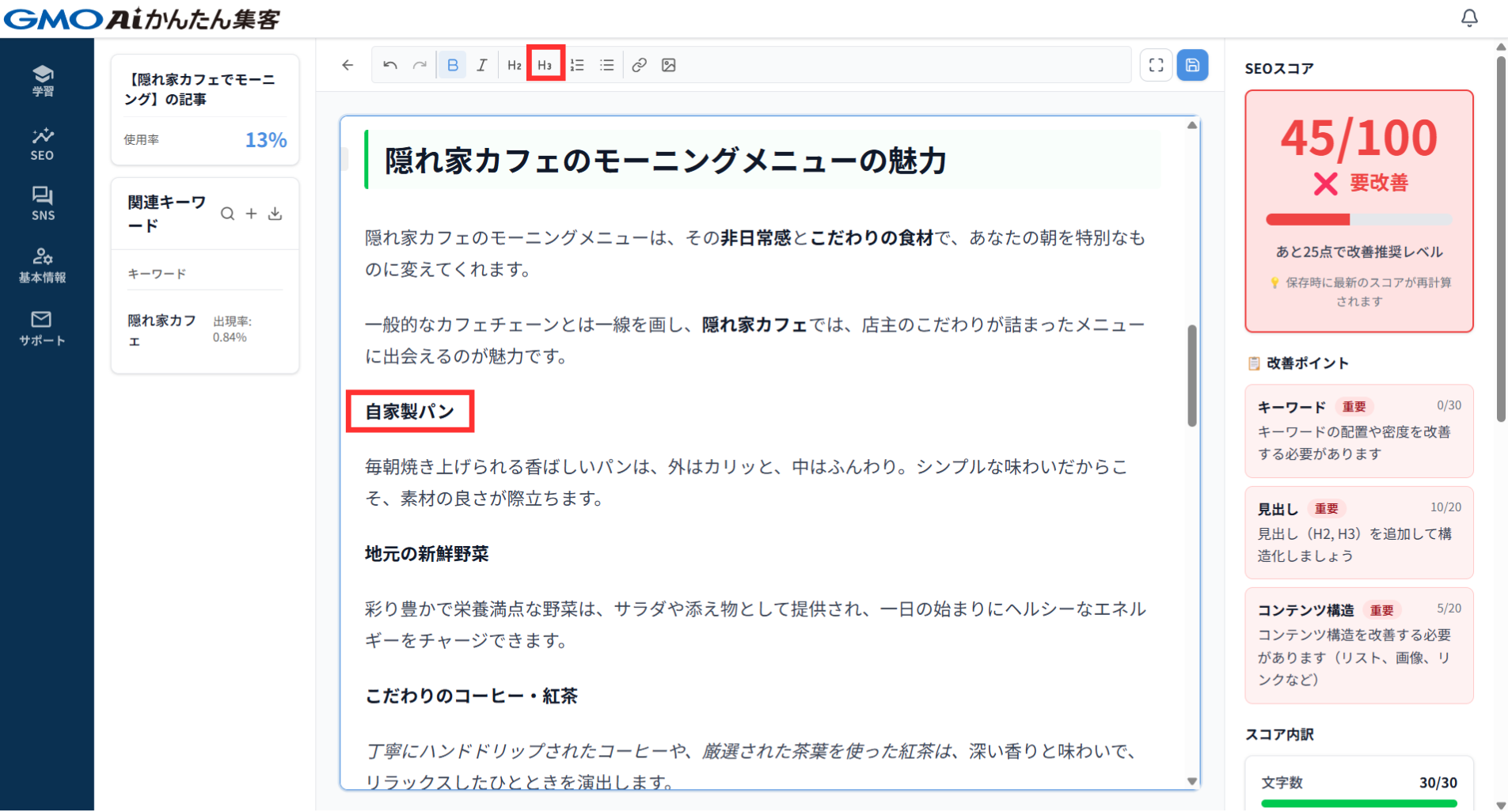The width and height of the screenshot is (1508, 812).
Task: Open the SEO section in sidebar
Action: [43, 143]
